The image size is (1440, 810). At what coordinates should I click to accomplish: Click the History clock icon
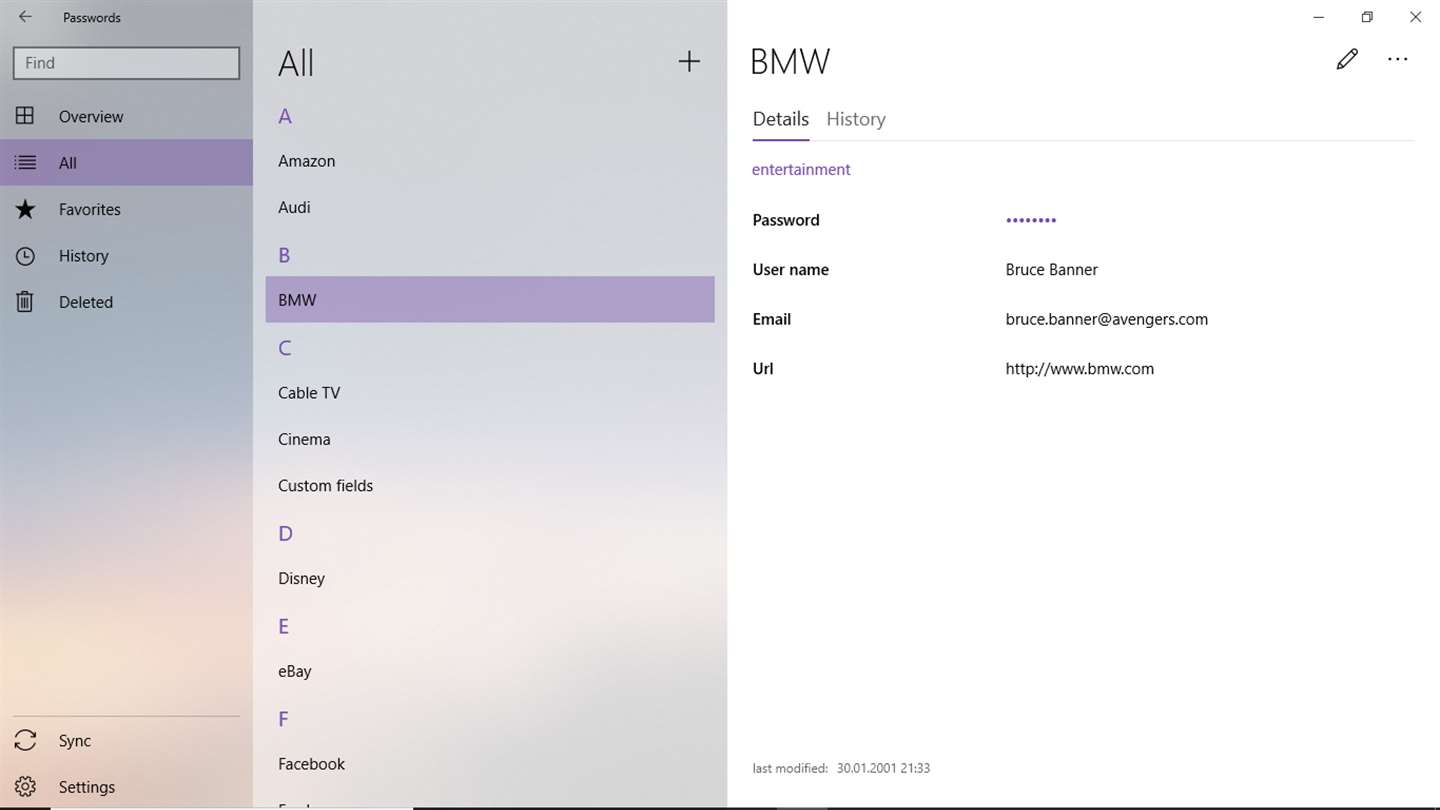click(x=25, y=256)
